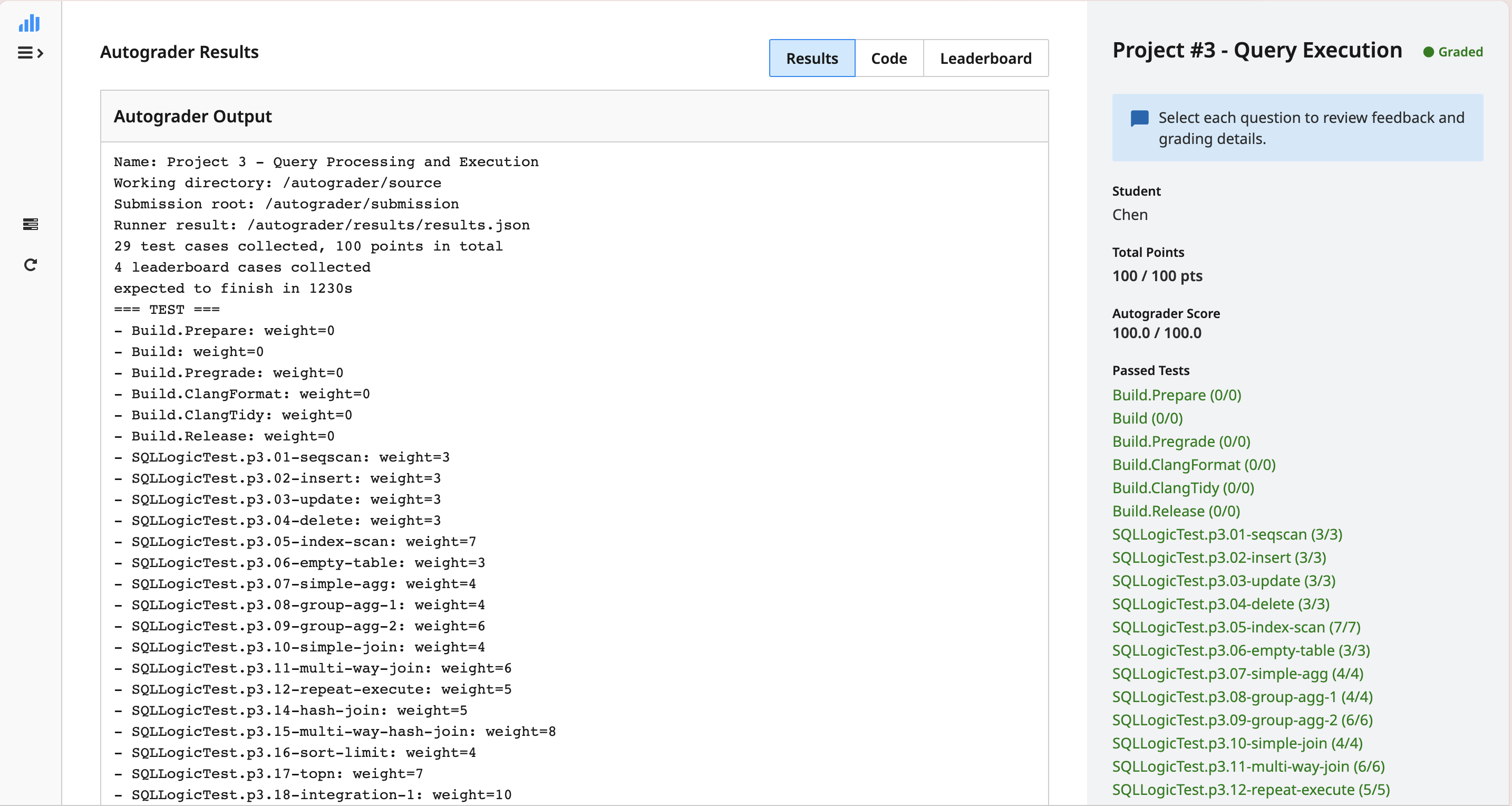
Task: Open feedback for Build.Prepare test
Action: pos(1176,395)
